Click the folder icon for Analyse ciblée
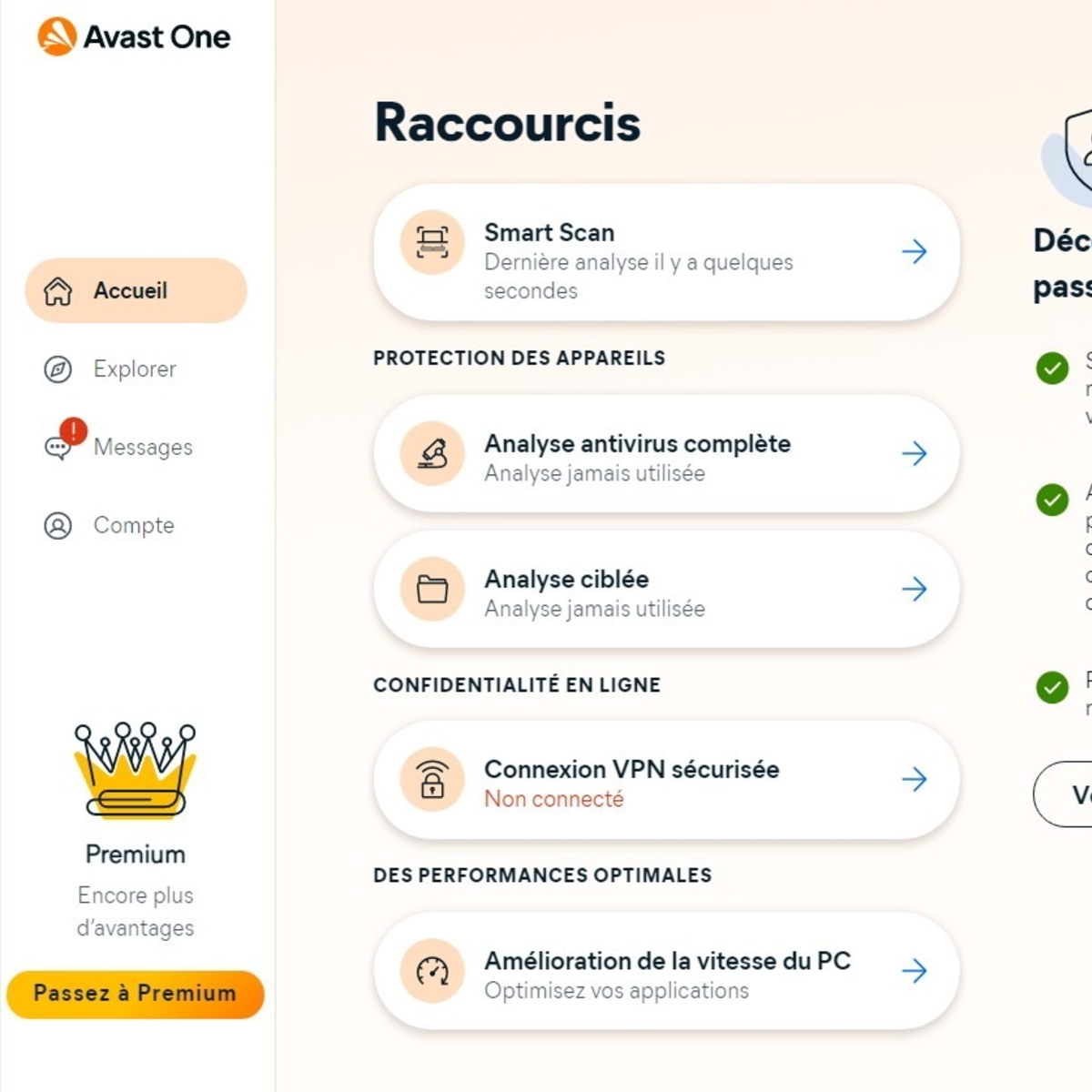The height and width of the screenshot is (1092, 1092). (431, 590)
